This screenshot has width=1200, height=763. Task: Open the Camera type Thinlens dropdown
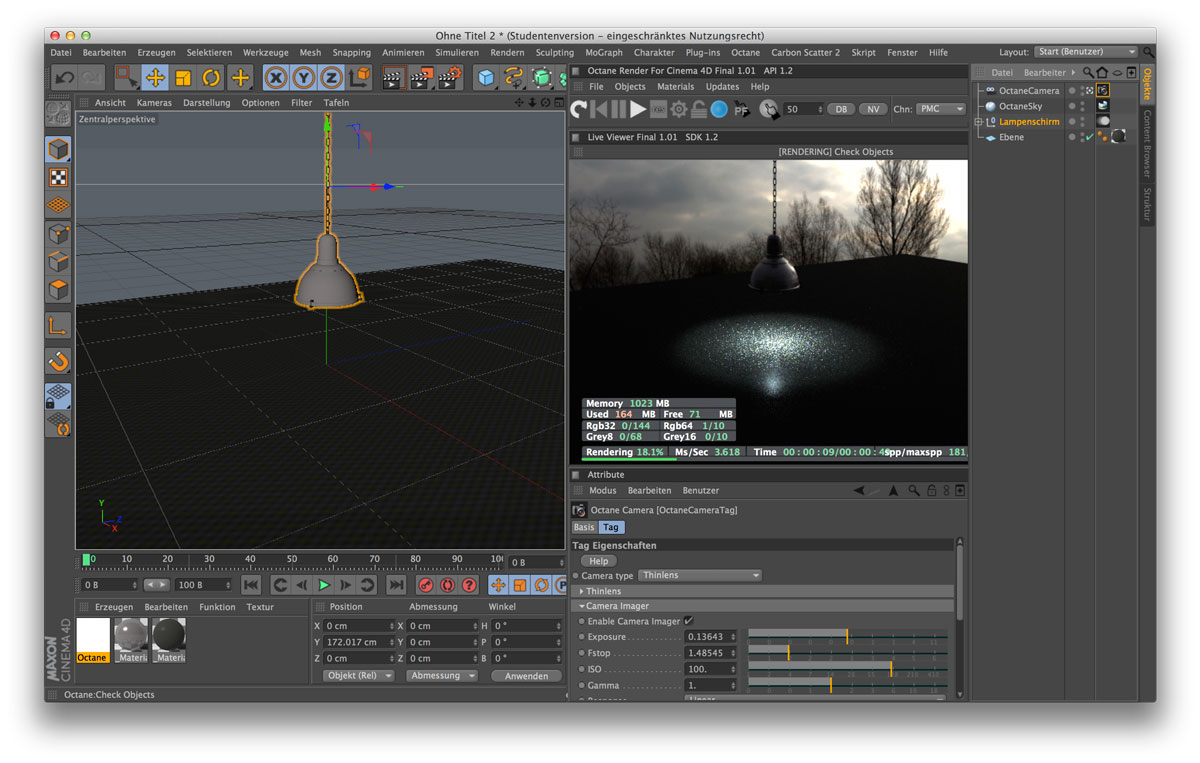699,576
